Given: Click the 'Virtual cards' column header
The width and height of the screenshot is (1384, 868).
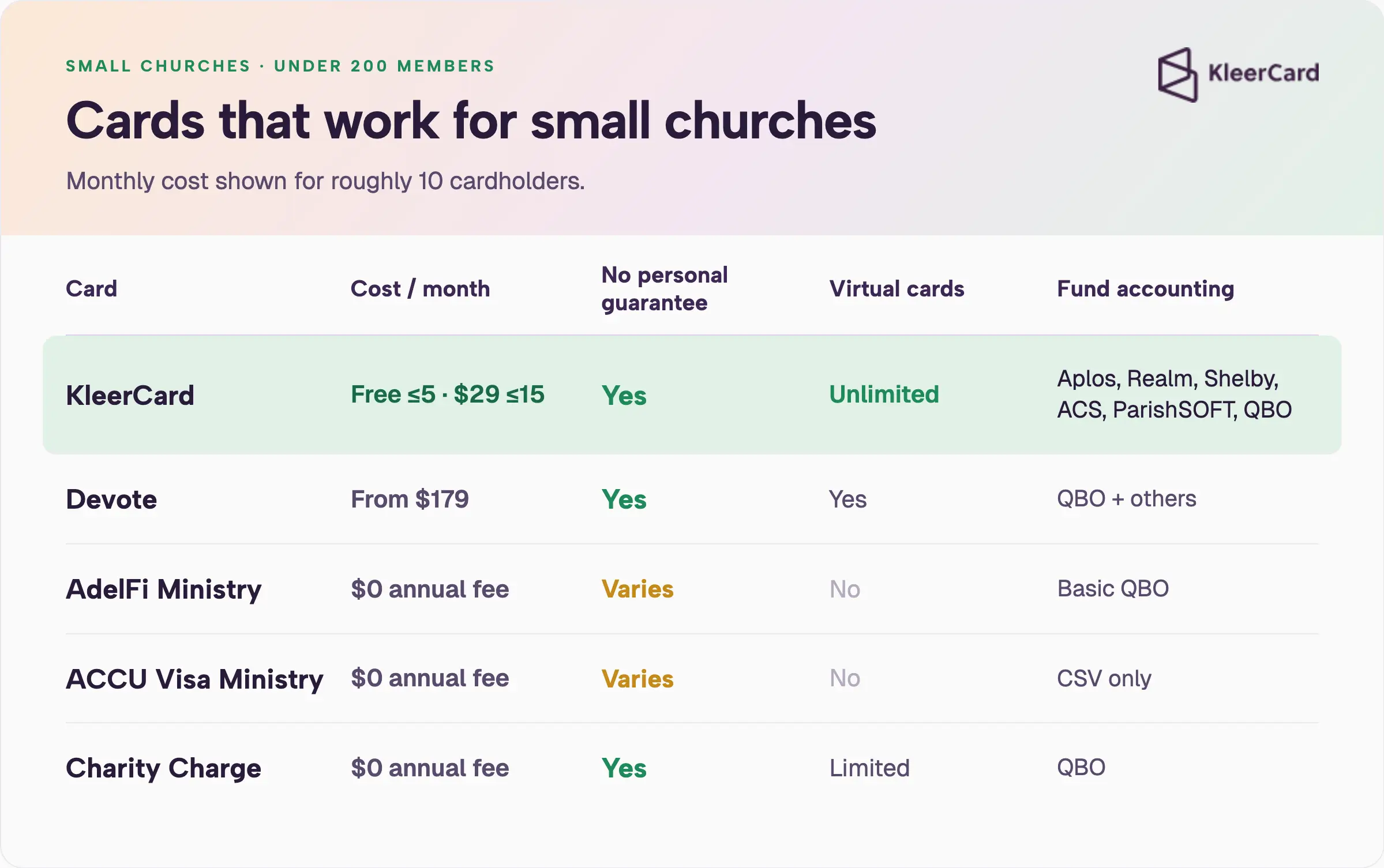Looking at the screenshot, I should [x=897, y=288].
